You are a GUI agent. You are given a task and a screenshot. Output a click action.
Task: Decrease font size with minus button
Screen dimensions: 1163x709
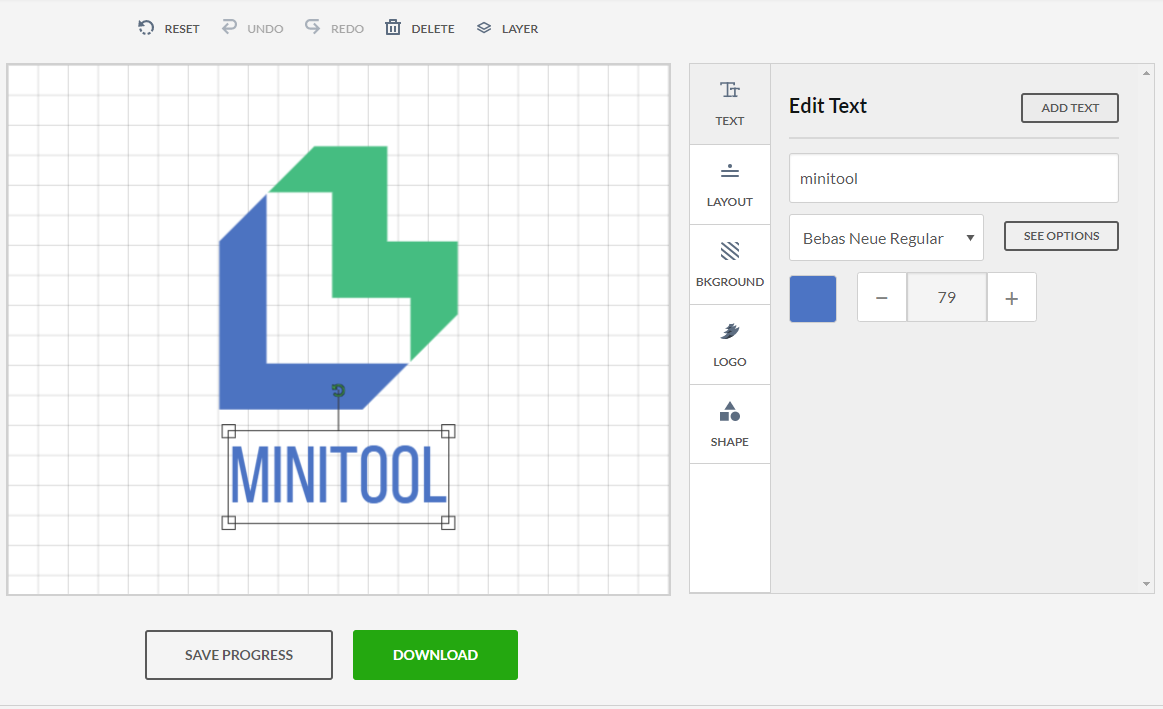tap(882, 297)
